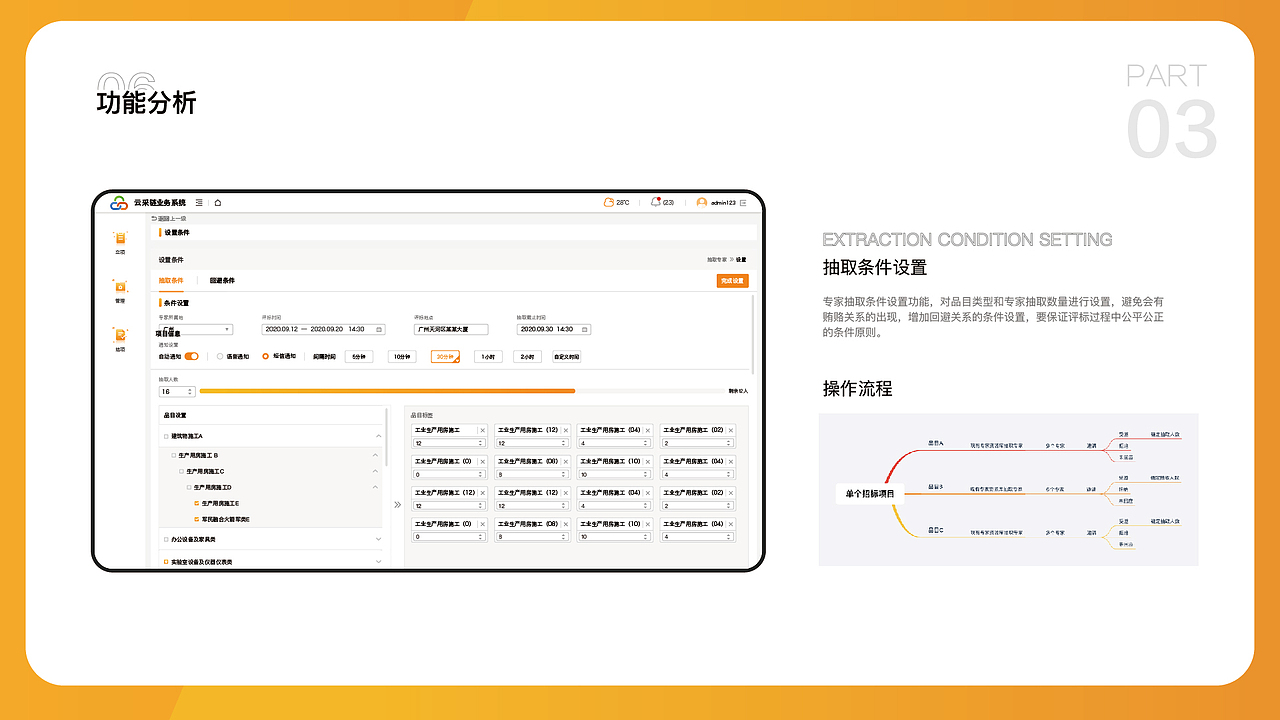Expand the 实验室设备及仪器仪表类 category
The image size is (1280, 720).
pyautogui.click(x=378, y=562)
